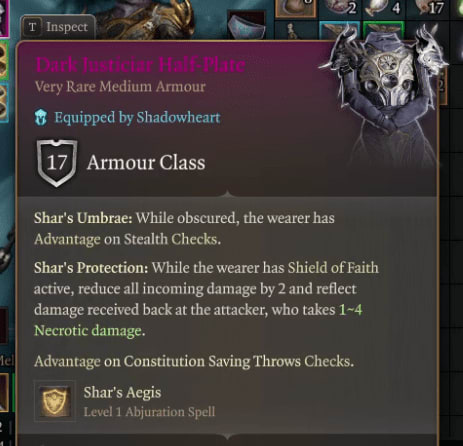Click the Shar's Aegis spell icon
463x446 pixels.
click(x=55, y=401)
